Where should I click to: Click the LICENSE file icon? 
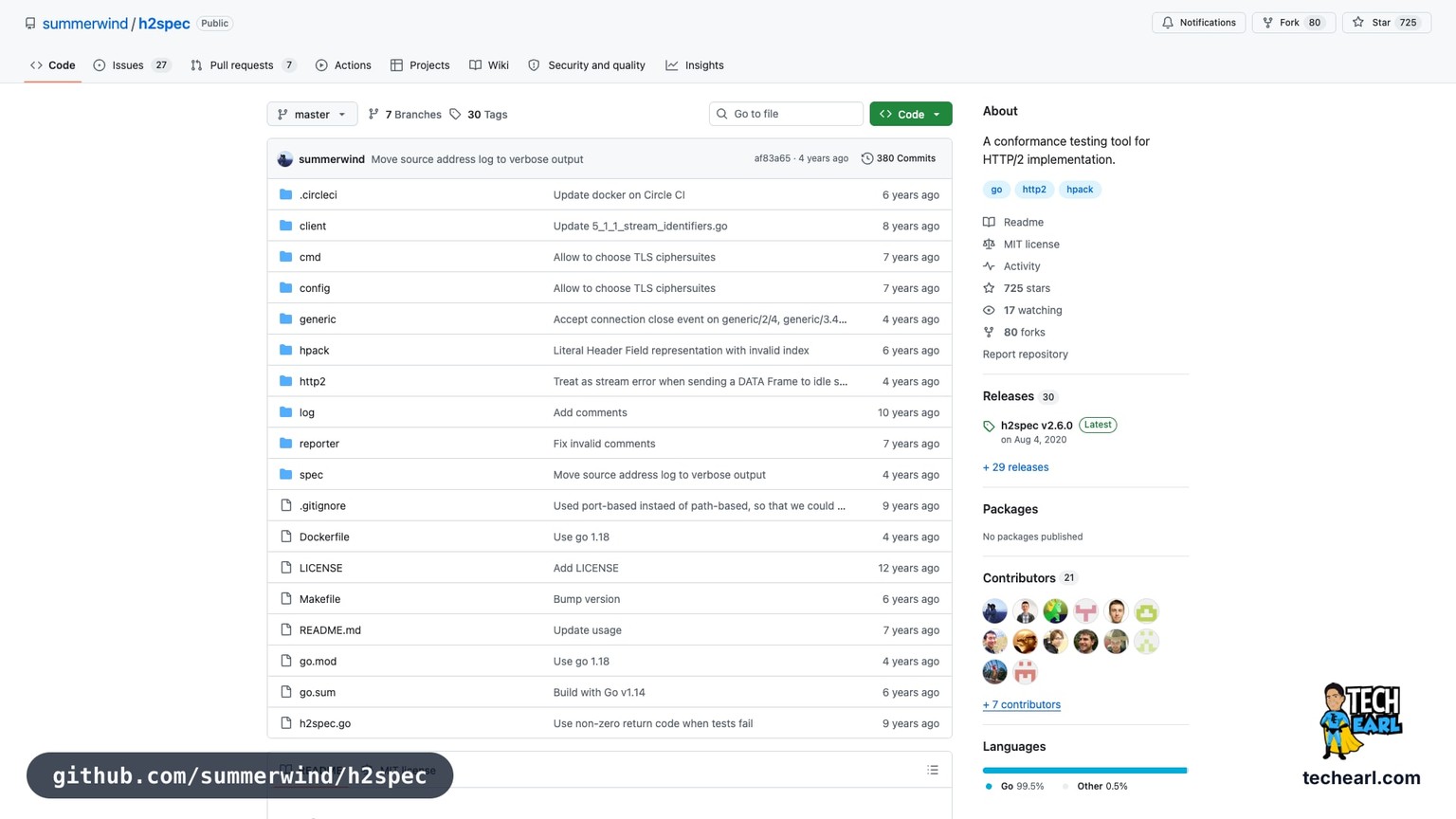tap(285, 568)
